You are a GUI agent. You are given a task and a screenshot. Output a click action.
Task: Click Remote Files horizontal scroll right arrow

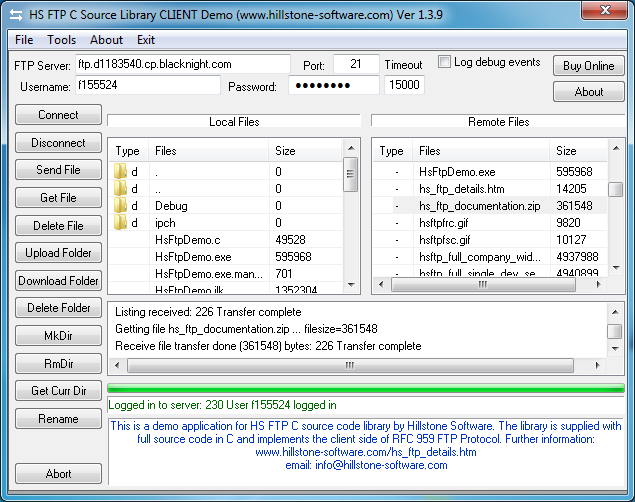[x=599, y=285]
